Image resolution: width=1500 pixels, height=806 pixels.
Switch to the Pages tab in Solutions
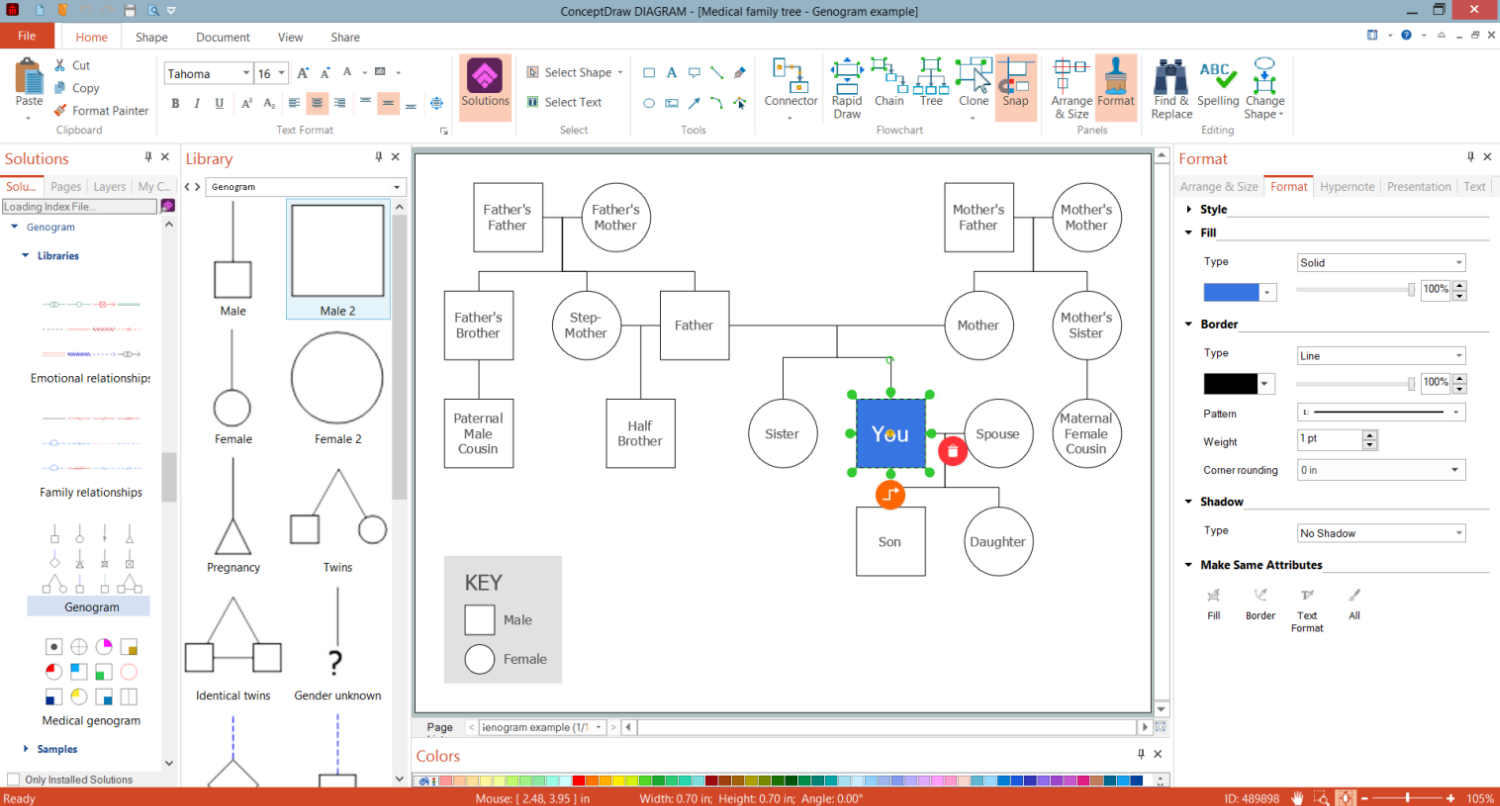tap(66, 187)
